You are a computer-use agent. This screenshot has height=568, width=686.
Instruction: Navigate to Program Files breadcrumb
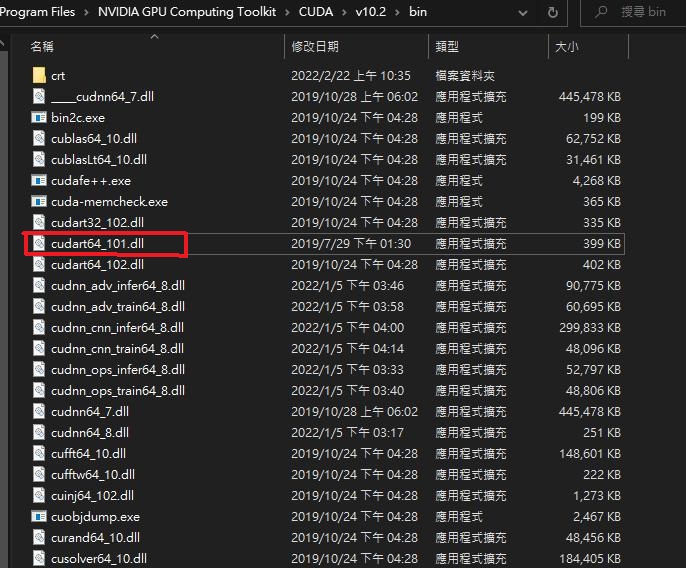(x=38, y=12)
